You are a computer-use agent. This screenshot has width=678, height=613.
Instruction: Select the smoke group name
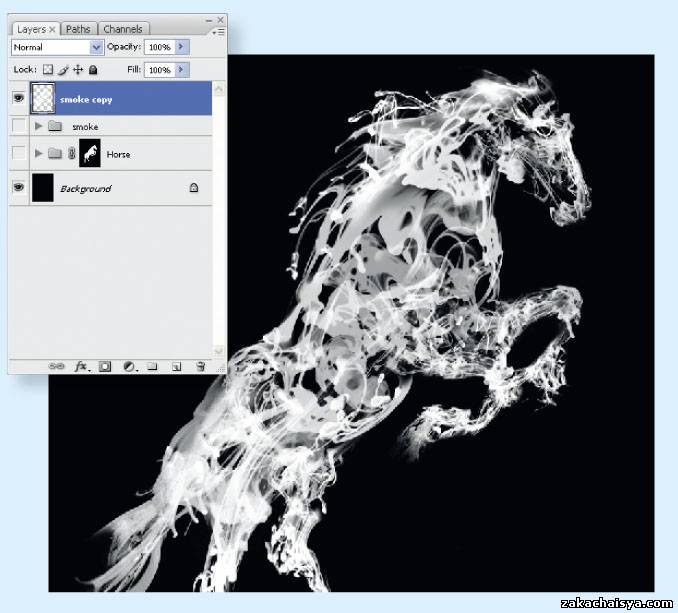point(85,127)
